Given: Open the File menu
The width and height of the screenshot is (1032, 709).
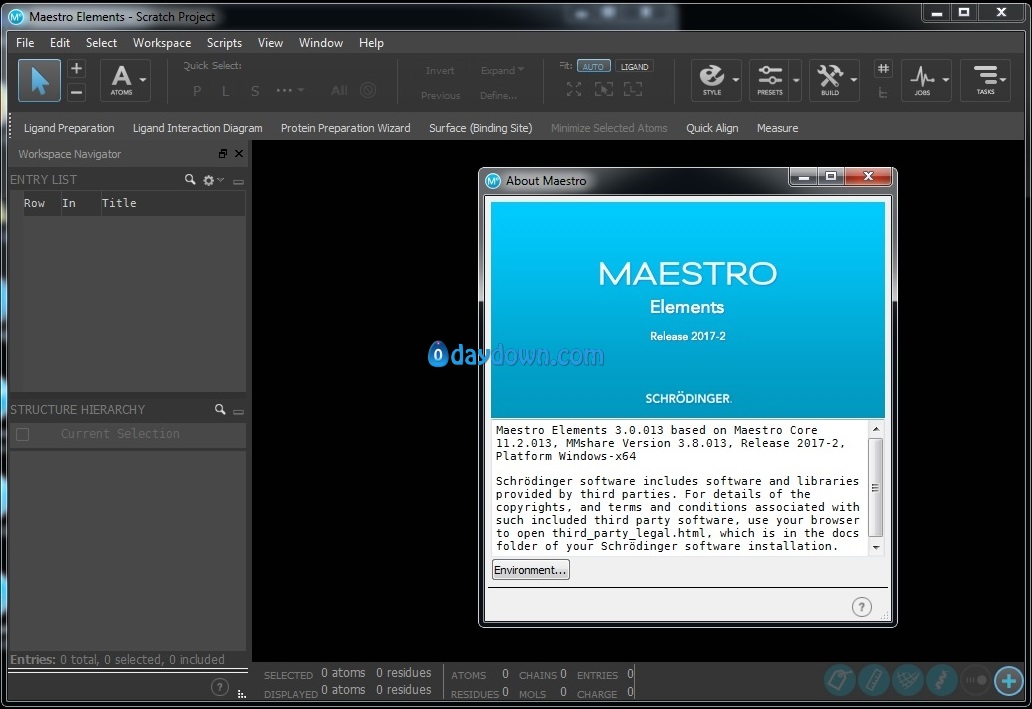Looking at the screenshot, I should tap(25, 43).
